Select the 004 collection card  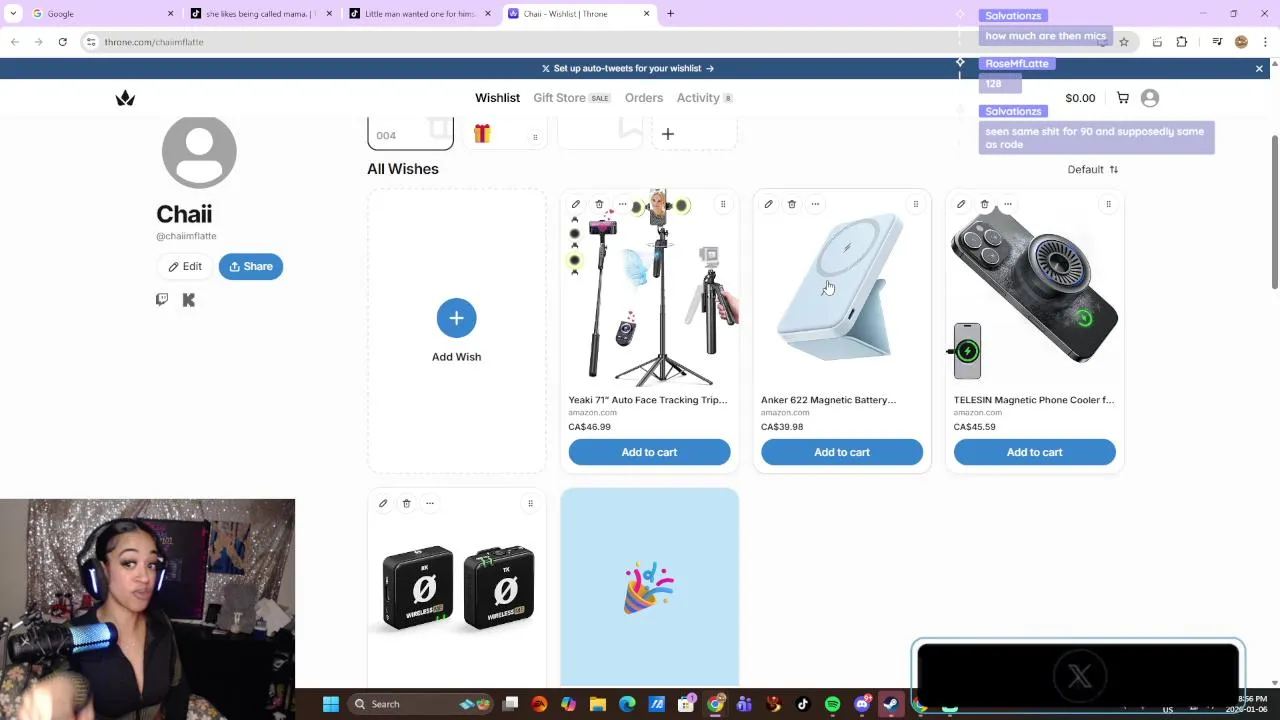coord(410,134)
